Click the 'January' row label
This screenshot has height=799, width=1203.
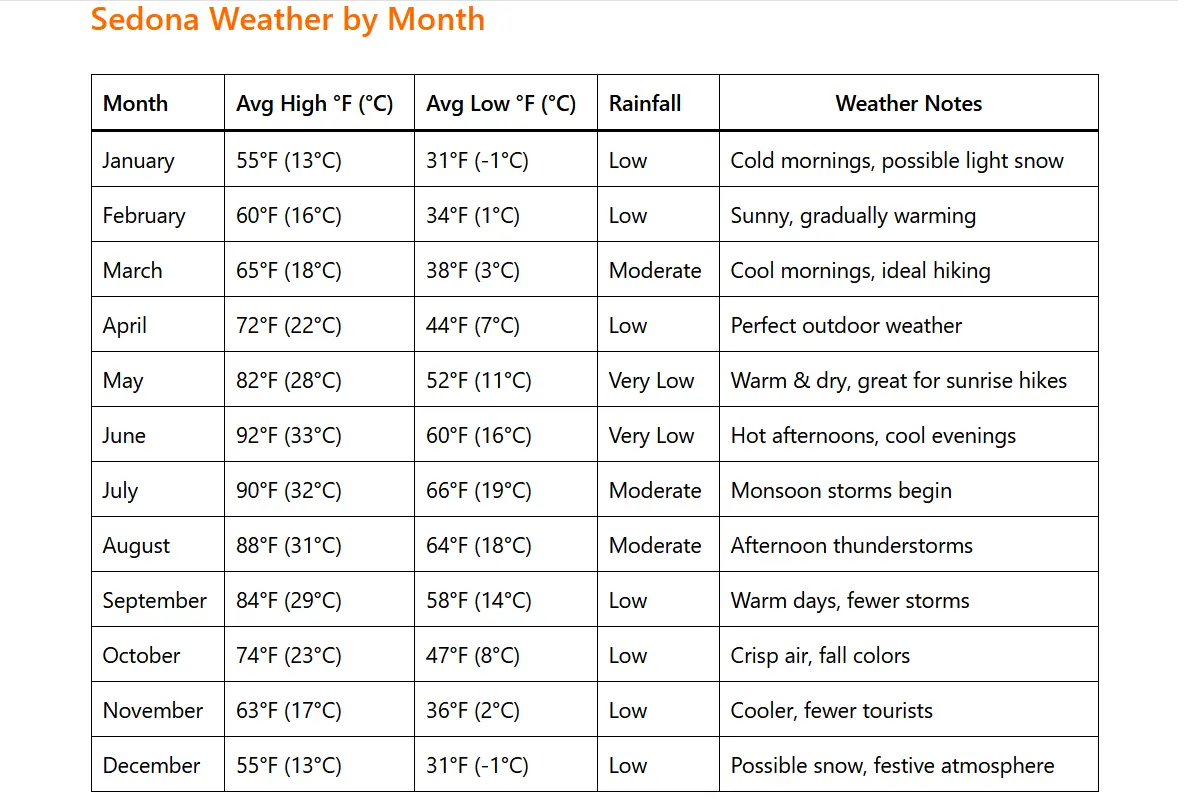click(x=138, y=160)
